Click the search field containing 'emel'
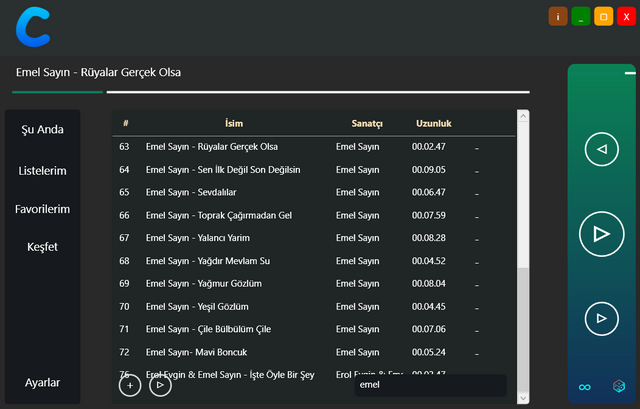 [430, 385]
